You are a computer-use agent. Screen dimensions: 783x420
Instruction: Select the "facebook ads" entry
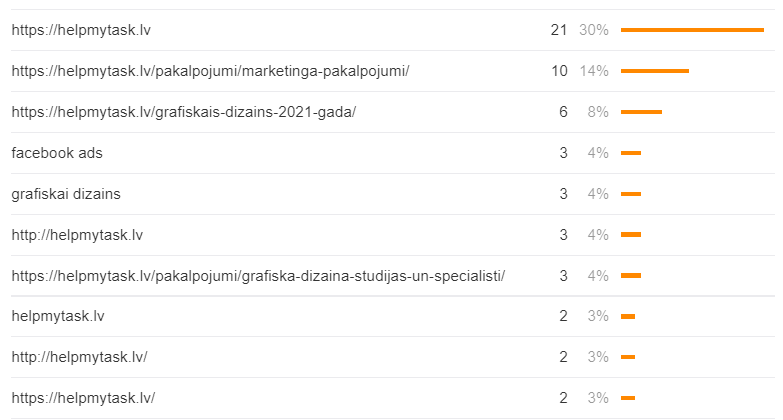coord(57,153)
